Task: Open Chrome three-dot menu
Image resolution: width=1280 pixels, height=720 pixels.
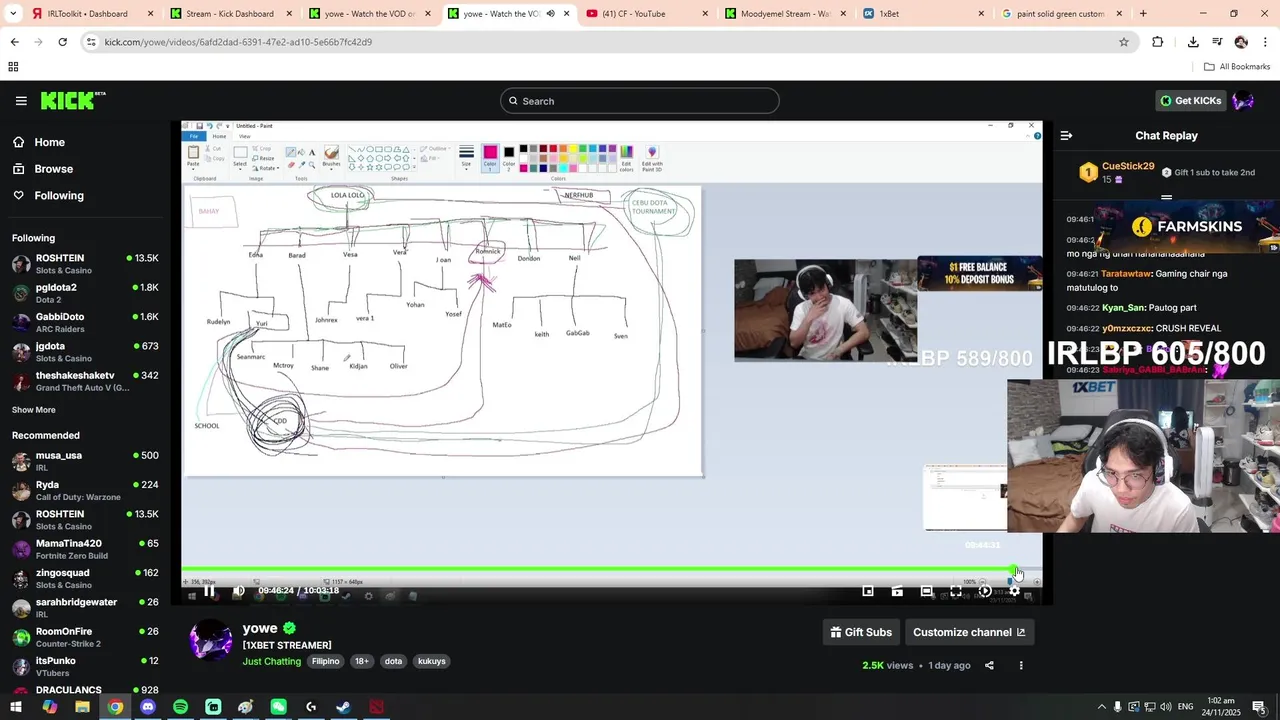Action: coord(1264,42)
